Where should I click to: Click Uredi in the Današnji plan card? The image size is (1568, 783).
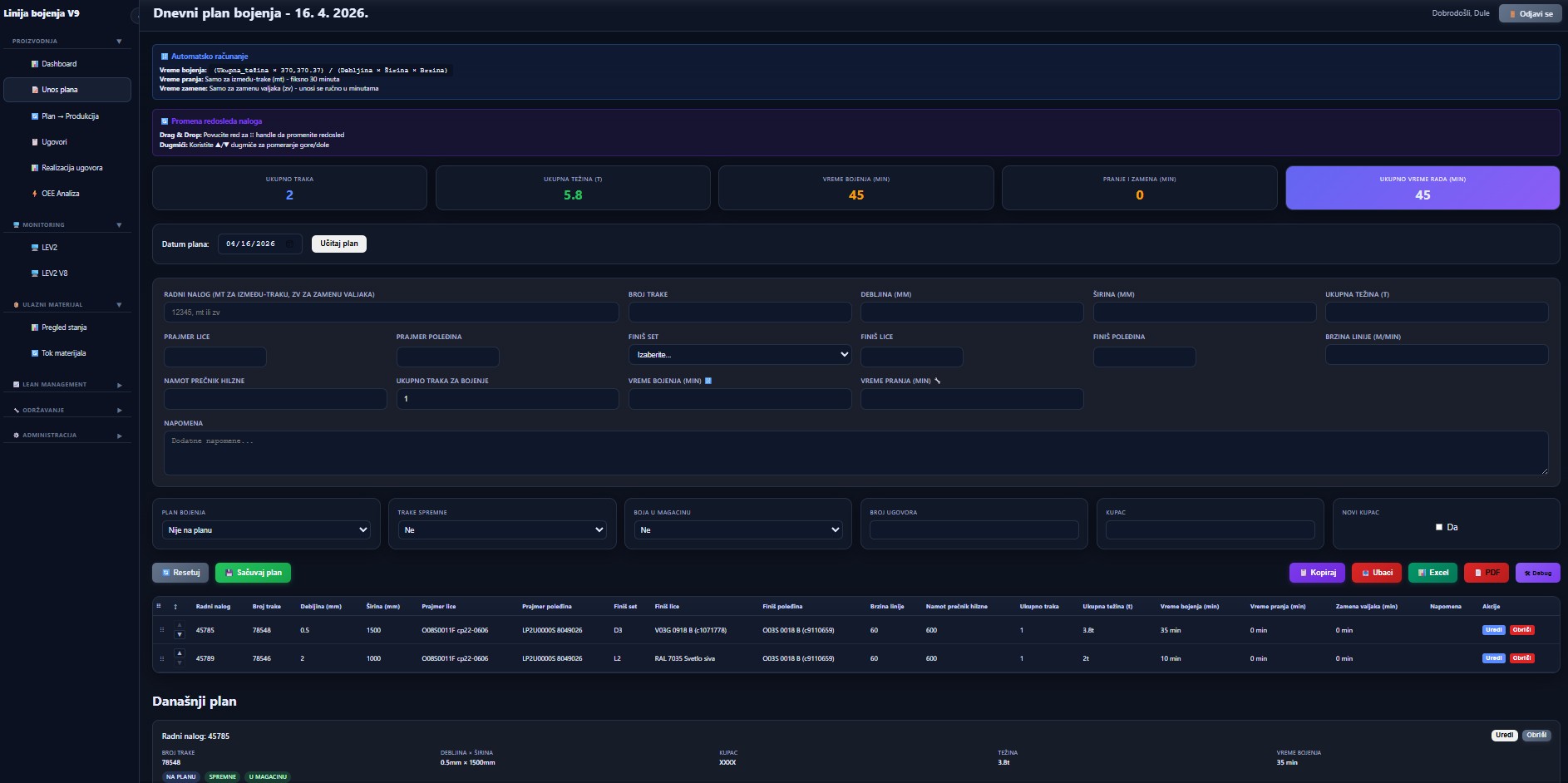coord(1504,736)
